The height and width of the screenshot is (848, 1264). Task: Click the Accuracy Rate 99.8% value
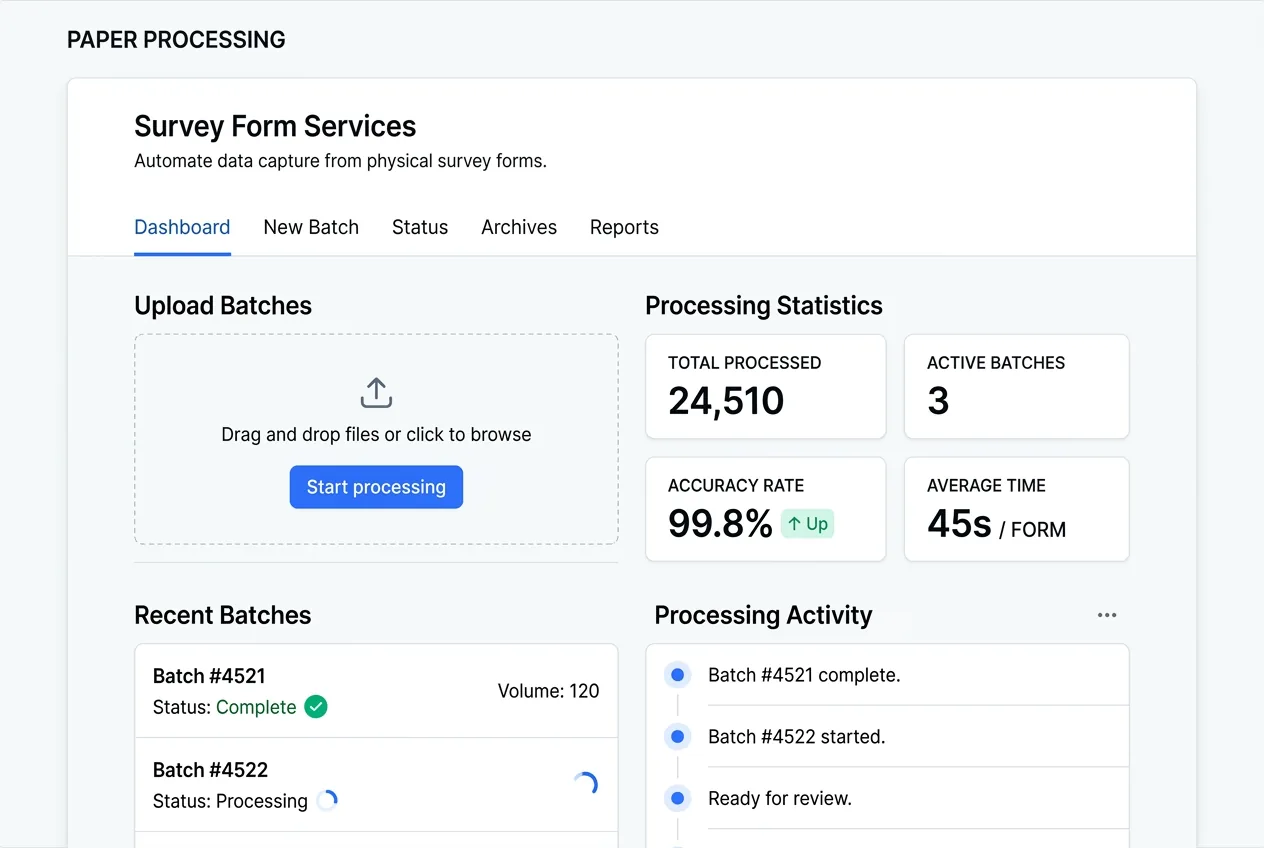(x=720, y=524)
